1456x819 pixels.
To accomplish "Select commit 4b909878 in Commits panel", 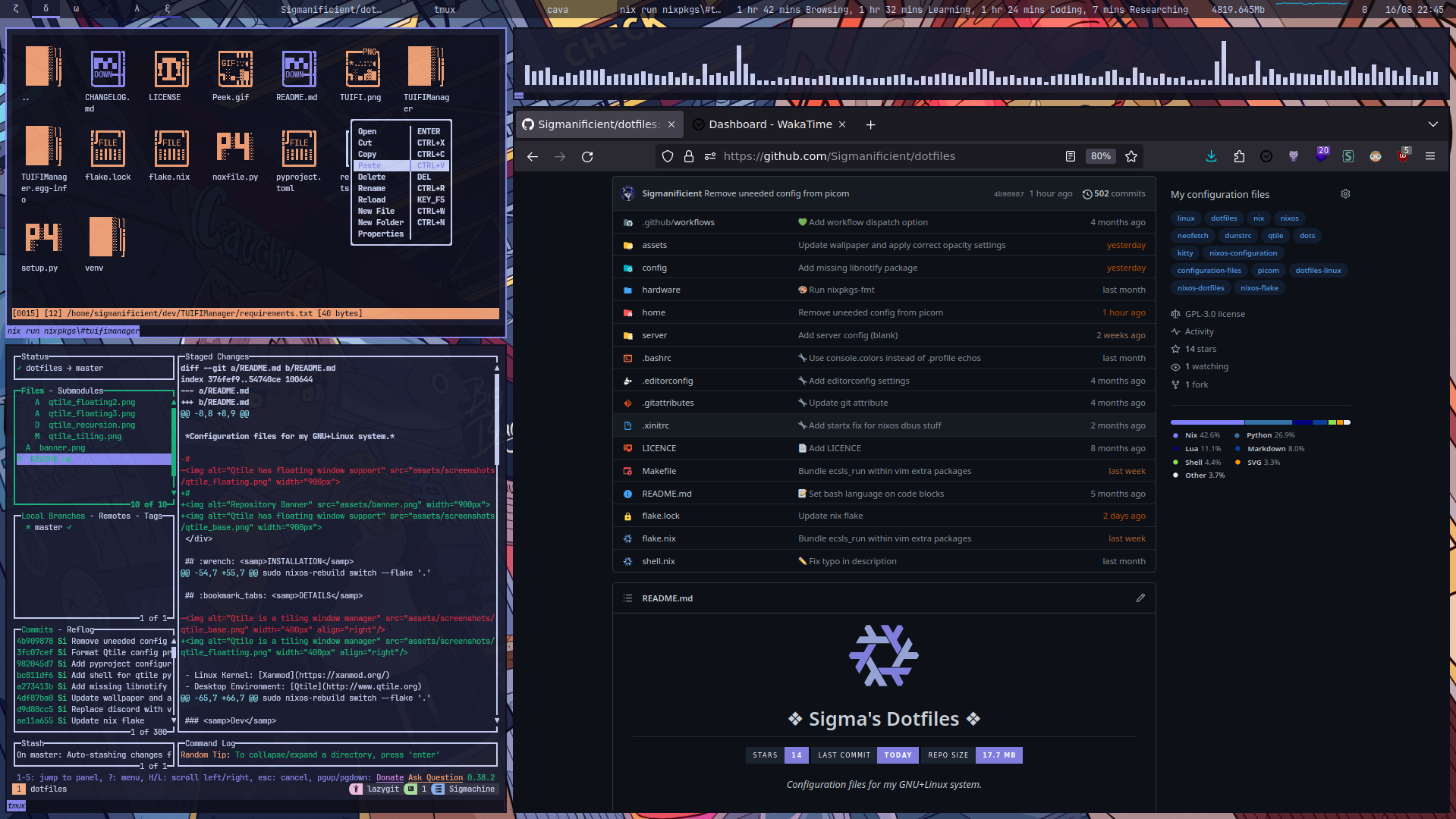I will tap(93, 642).
